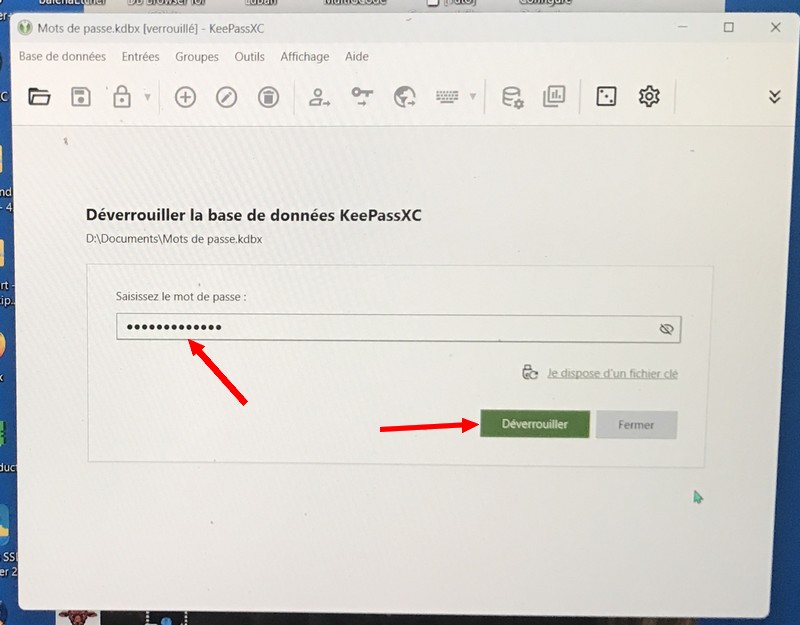Expand the Auto-Type keyboard dropdown arrow
Screen dimensions: 800x625
(x=473, y=98)
